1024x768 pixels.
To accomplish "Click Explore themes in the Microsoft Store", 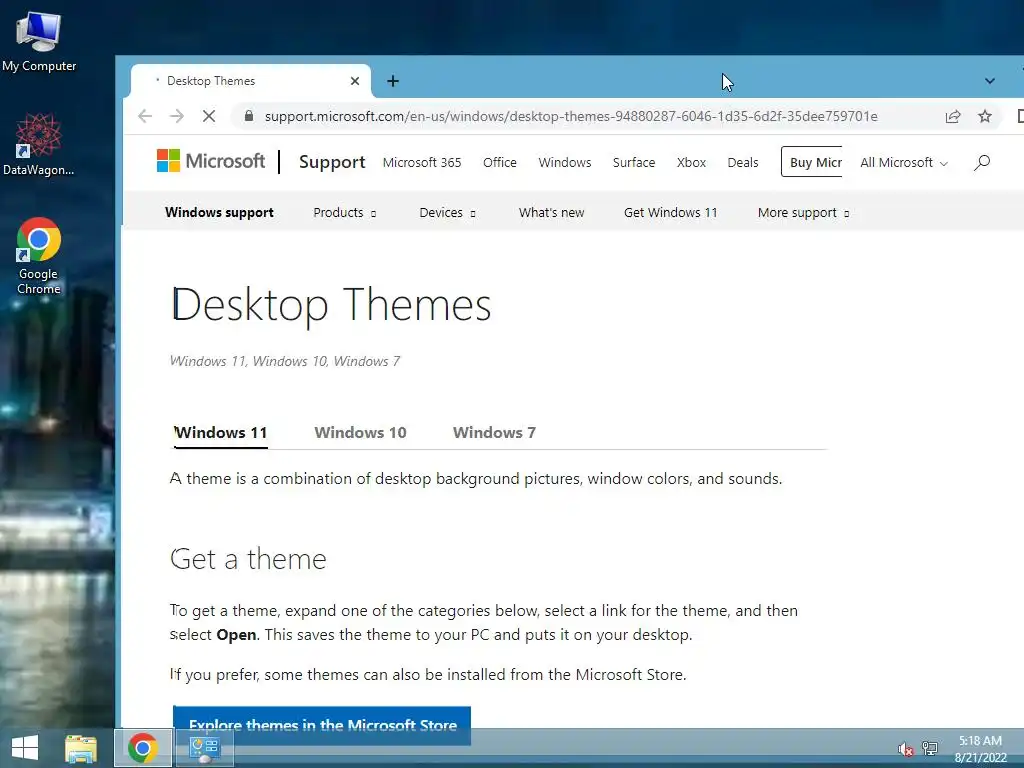I will 322,725.
